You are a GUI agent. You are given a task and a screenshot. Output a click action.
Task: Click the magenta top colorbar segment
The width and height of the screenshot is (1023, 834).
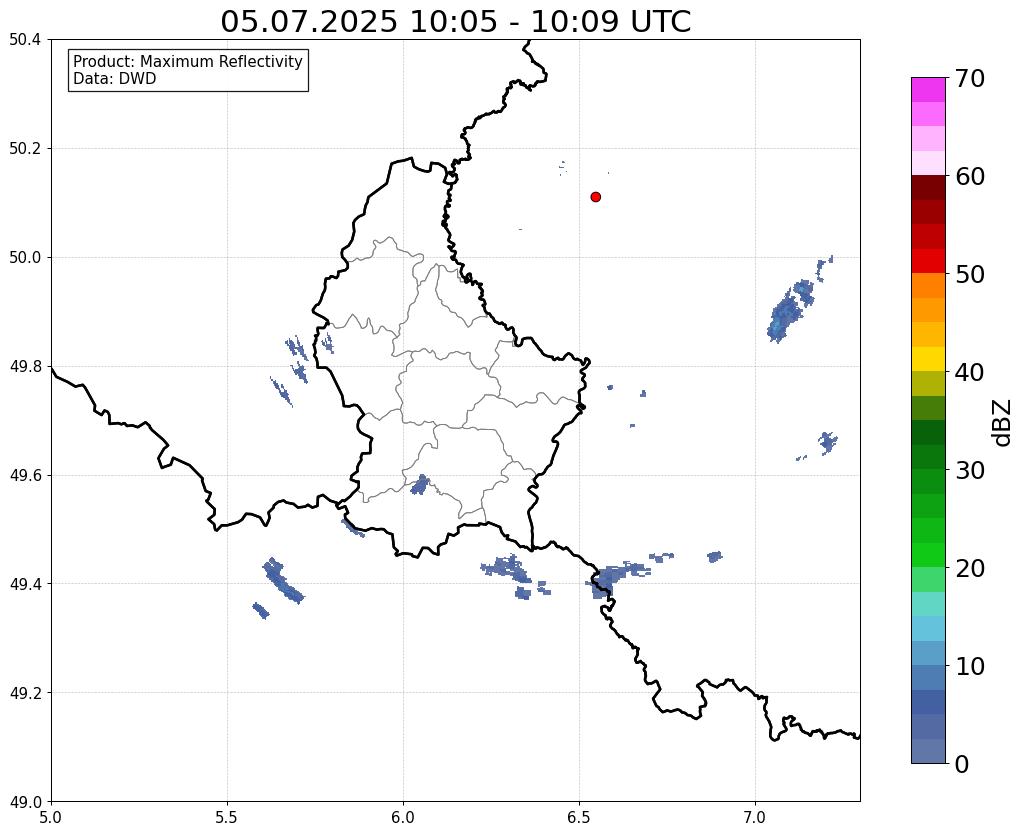click(x=928, y=90)
